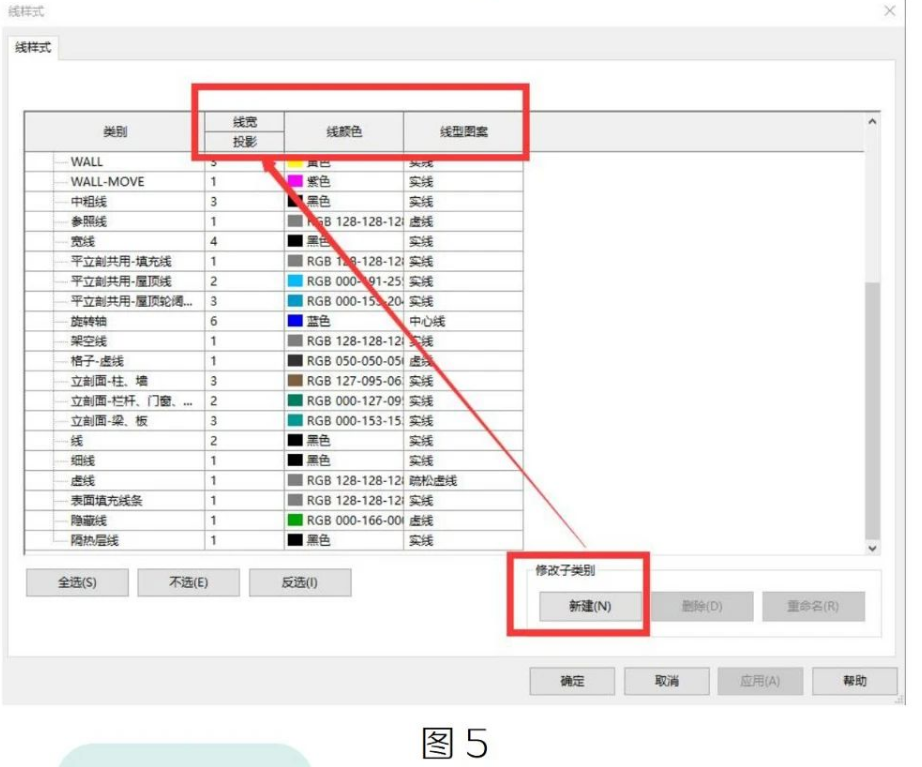
Task: Select the 立剖面-梁、板 category row
Action: 109,421
